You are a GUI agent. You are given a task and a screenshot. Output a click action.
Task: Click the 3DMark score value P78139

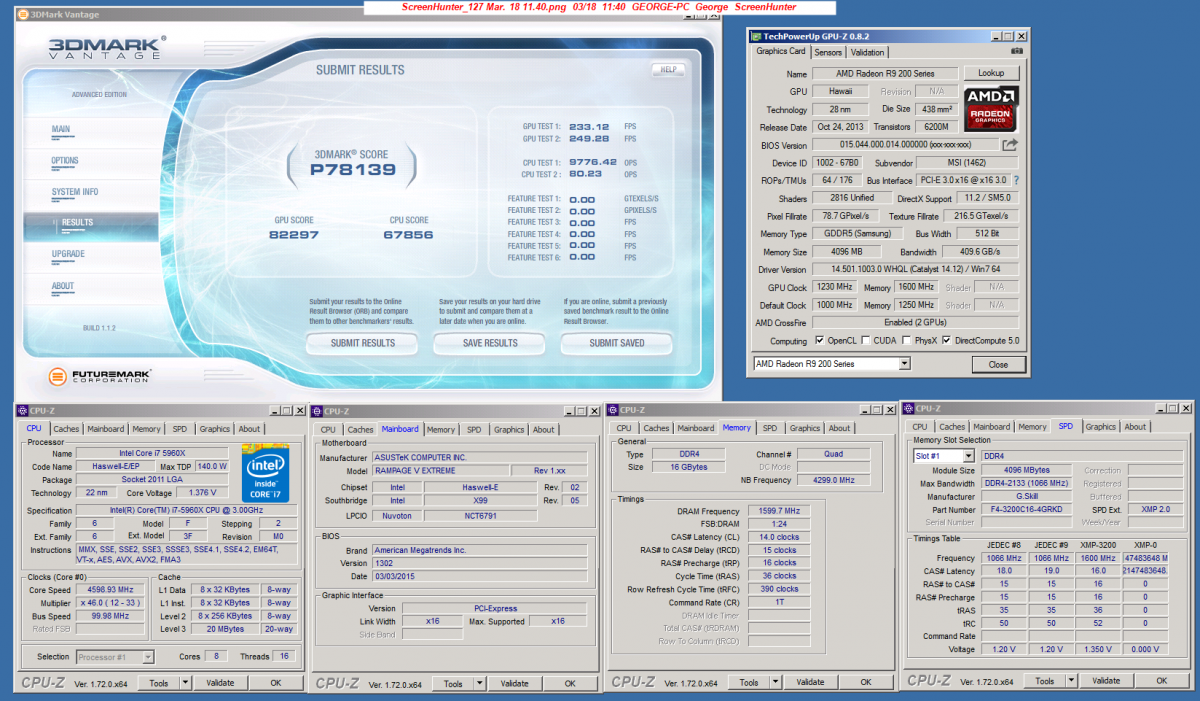(x=354, y=170)
